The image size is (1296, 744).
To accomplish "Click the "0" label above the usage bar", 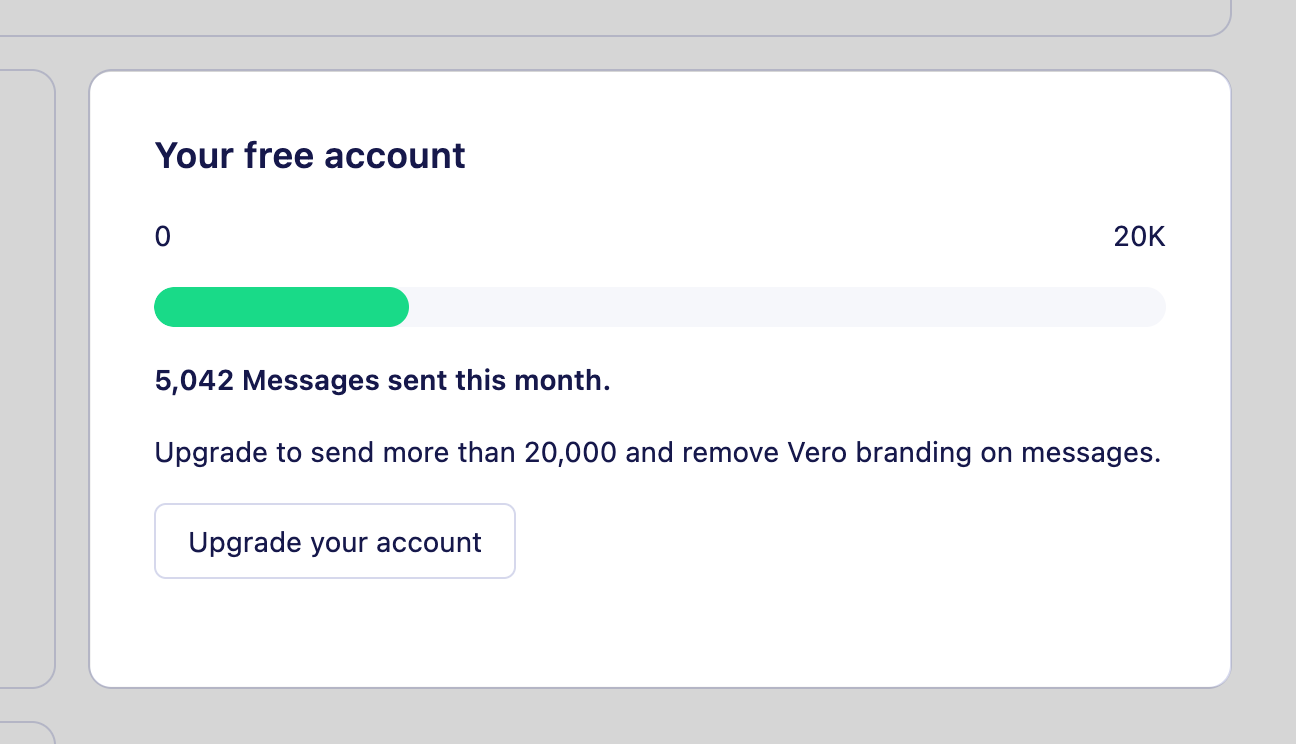I will (x=163, y=237).
